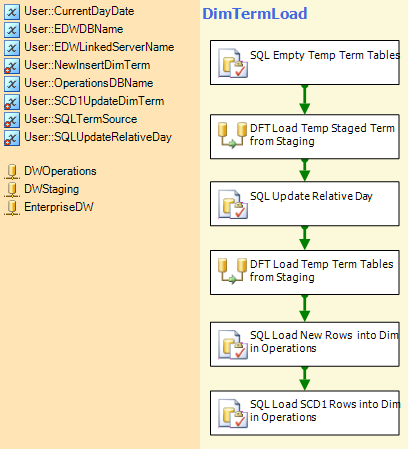The width and height of the screenshot is (408, 449).
Task: Click SQL Load SCD1 Rows task icon
Action: tap(233, 413)
